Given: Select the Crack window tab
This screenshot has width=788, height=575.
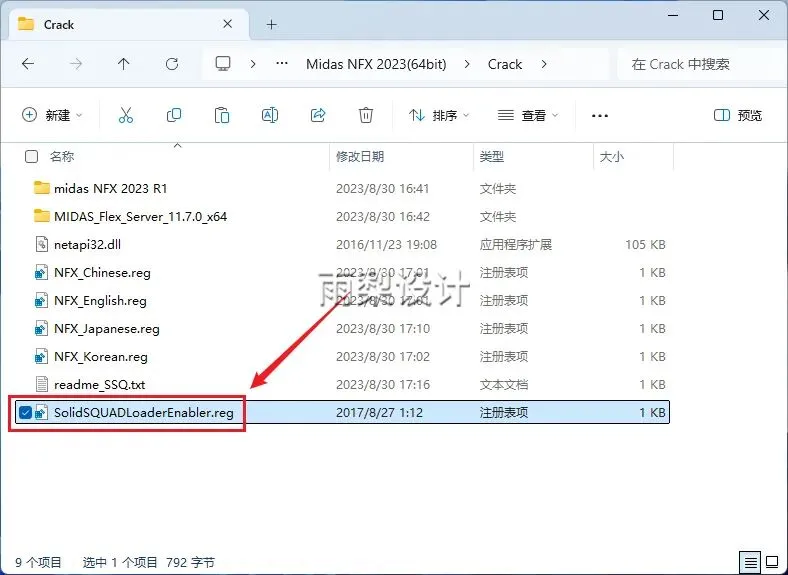Looking at the screenshot, I should coord(129,24).
